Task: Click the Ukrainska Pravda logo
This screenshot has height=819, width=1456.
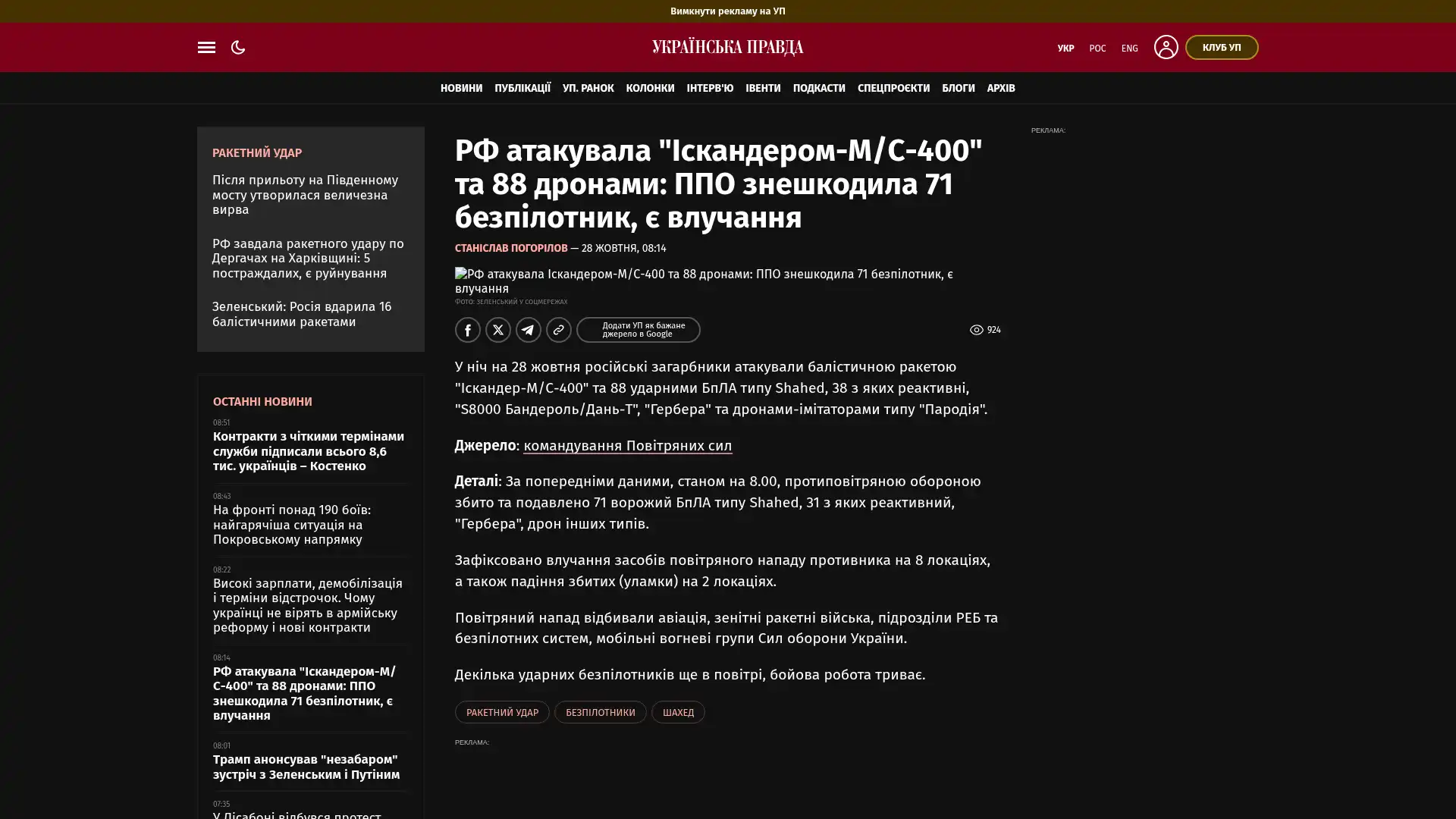Action: click(x=728, y=47)
